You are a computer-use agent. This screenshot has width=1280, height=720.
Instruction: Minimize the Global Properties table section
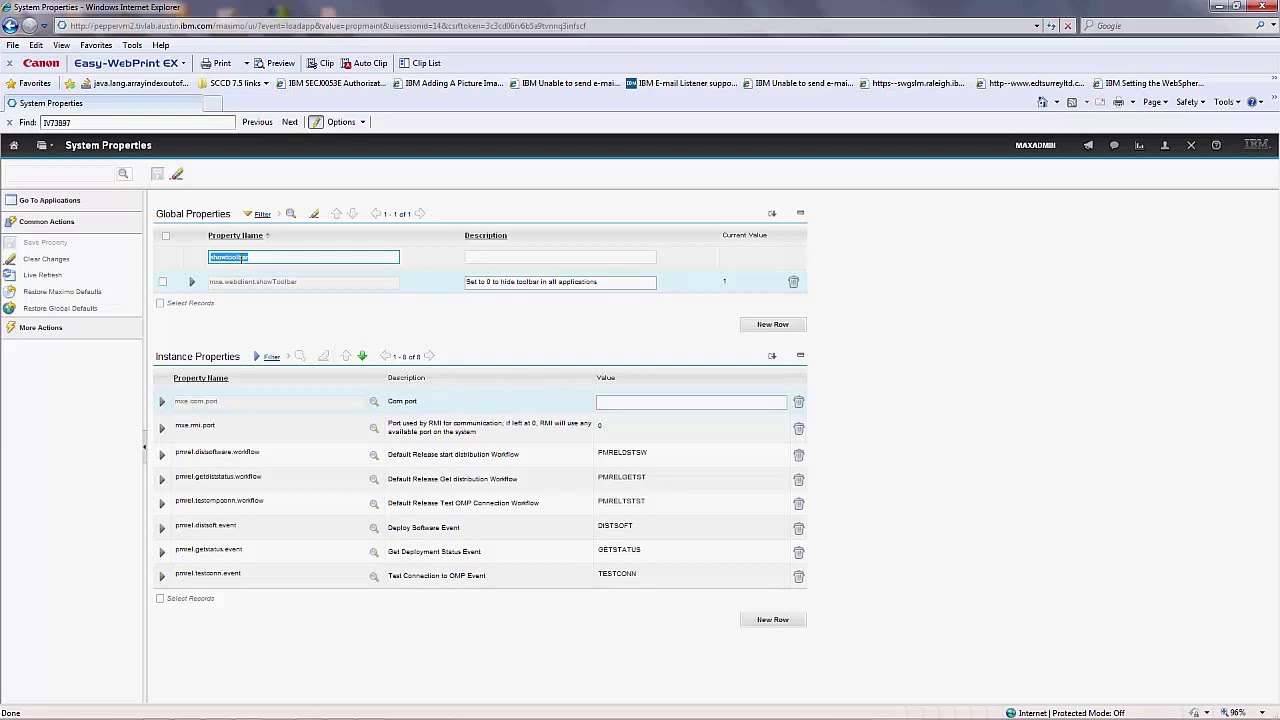(x=800, y=213)
